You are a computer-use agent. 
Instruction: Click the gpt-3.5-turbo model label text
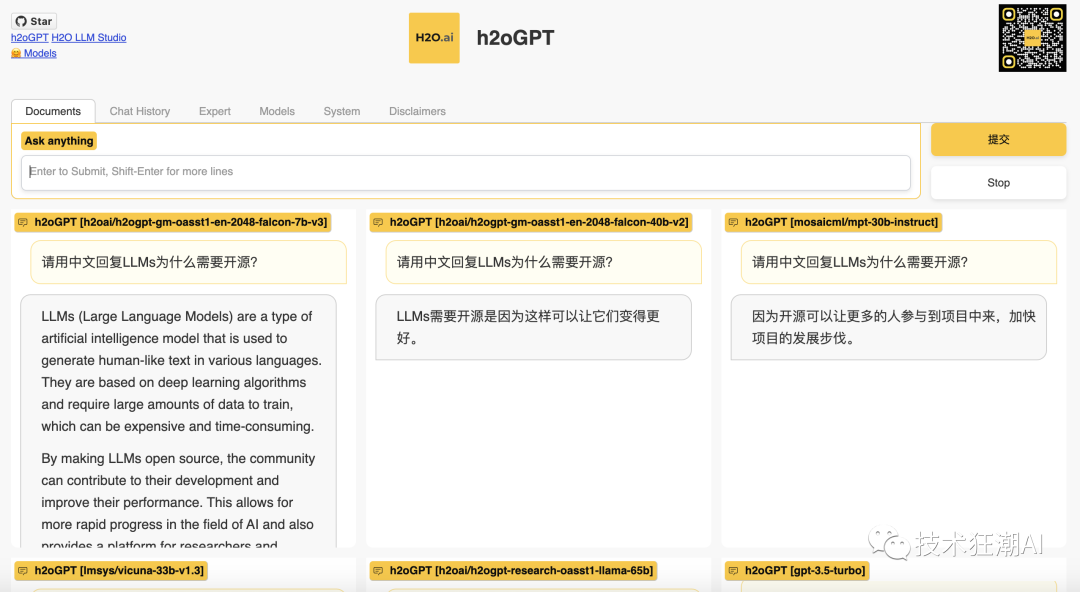tap(805, 571)
